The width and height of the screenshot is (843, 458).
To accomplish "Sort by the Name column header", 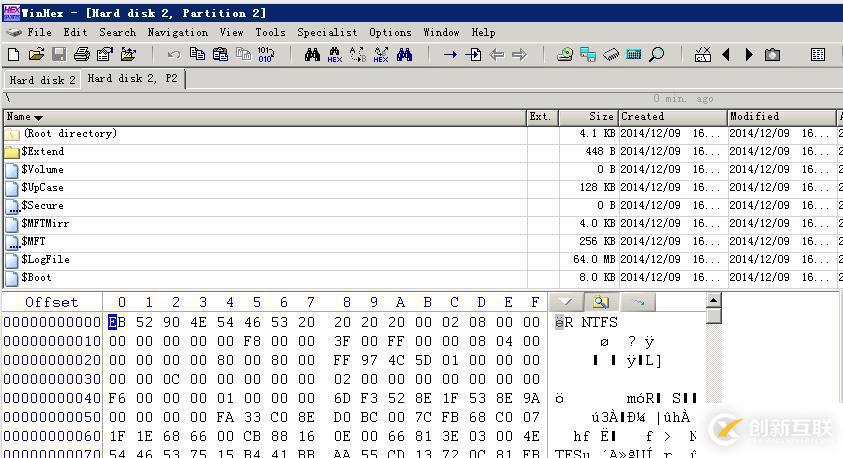I will (x=265, y=117).
